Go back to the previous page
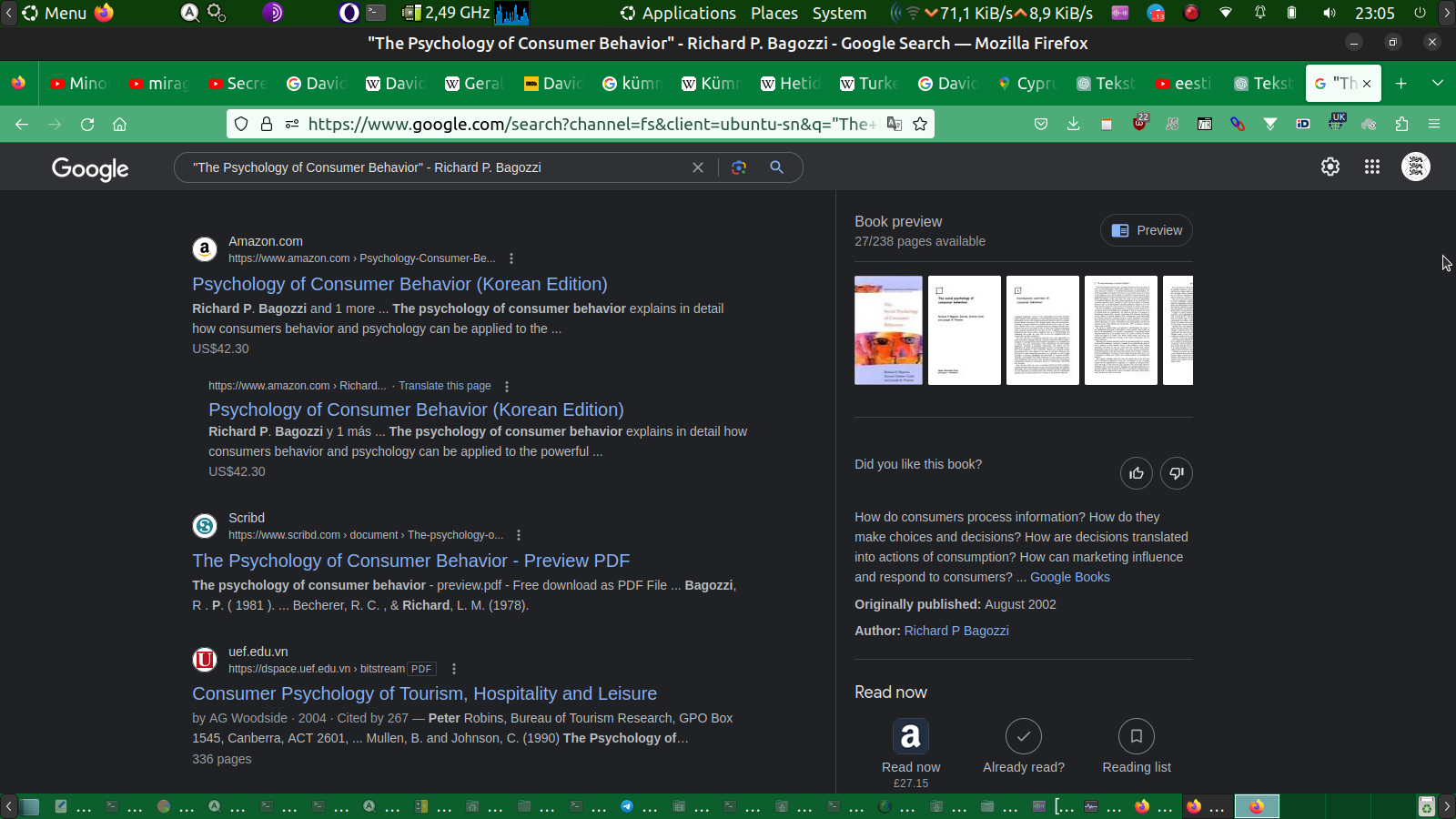The image size is (1456, 819). (22, 124)
